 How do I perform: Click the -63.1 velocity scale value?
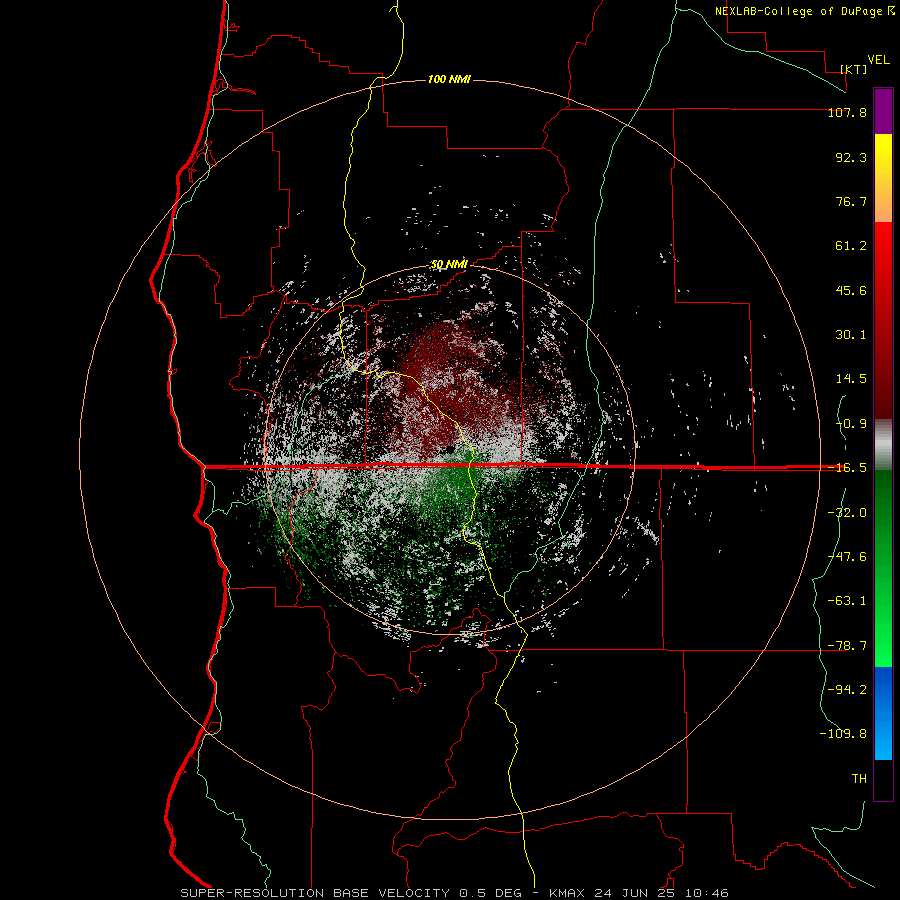coord(847,601)
